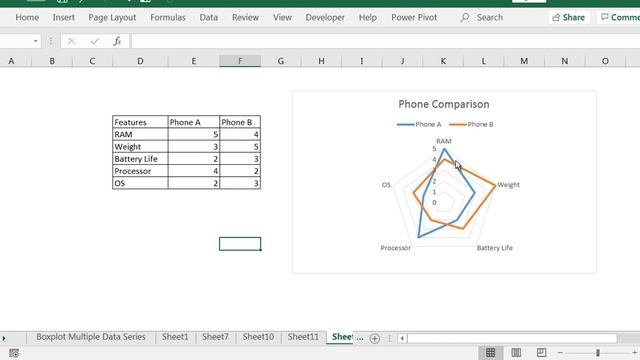Switch to Boxplot Multiple Data Series sheet
This screenshot has height=360, width=640.
point(91,337)
